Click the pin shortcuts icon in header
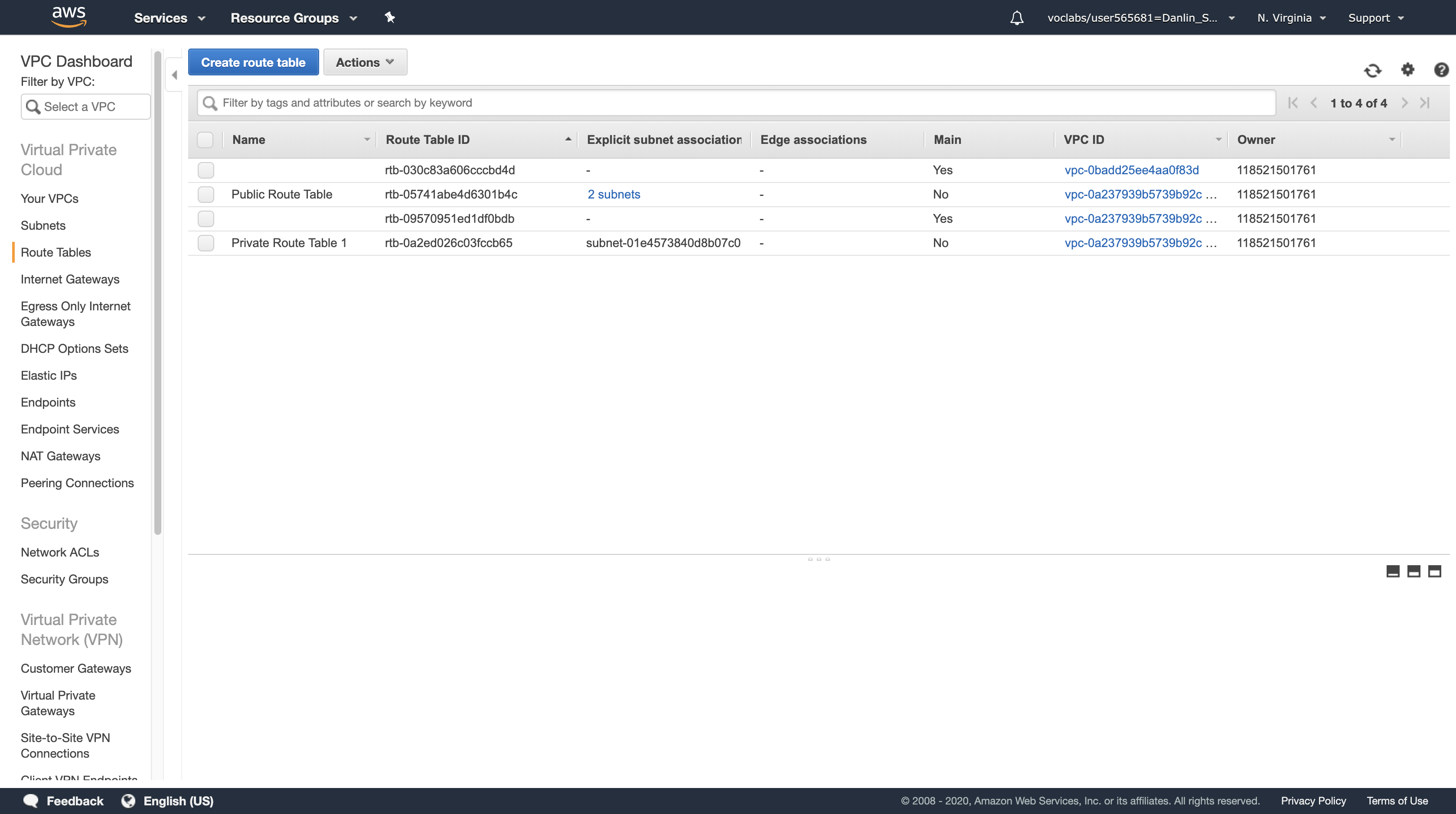 (x=389, y=17)
